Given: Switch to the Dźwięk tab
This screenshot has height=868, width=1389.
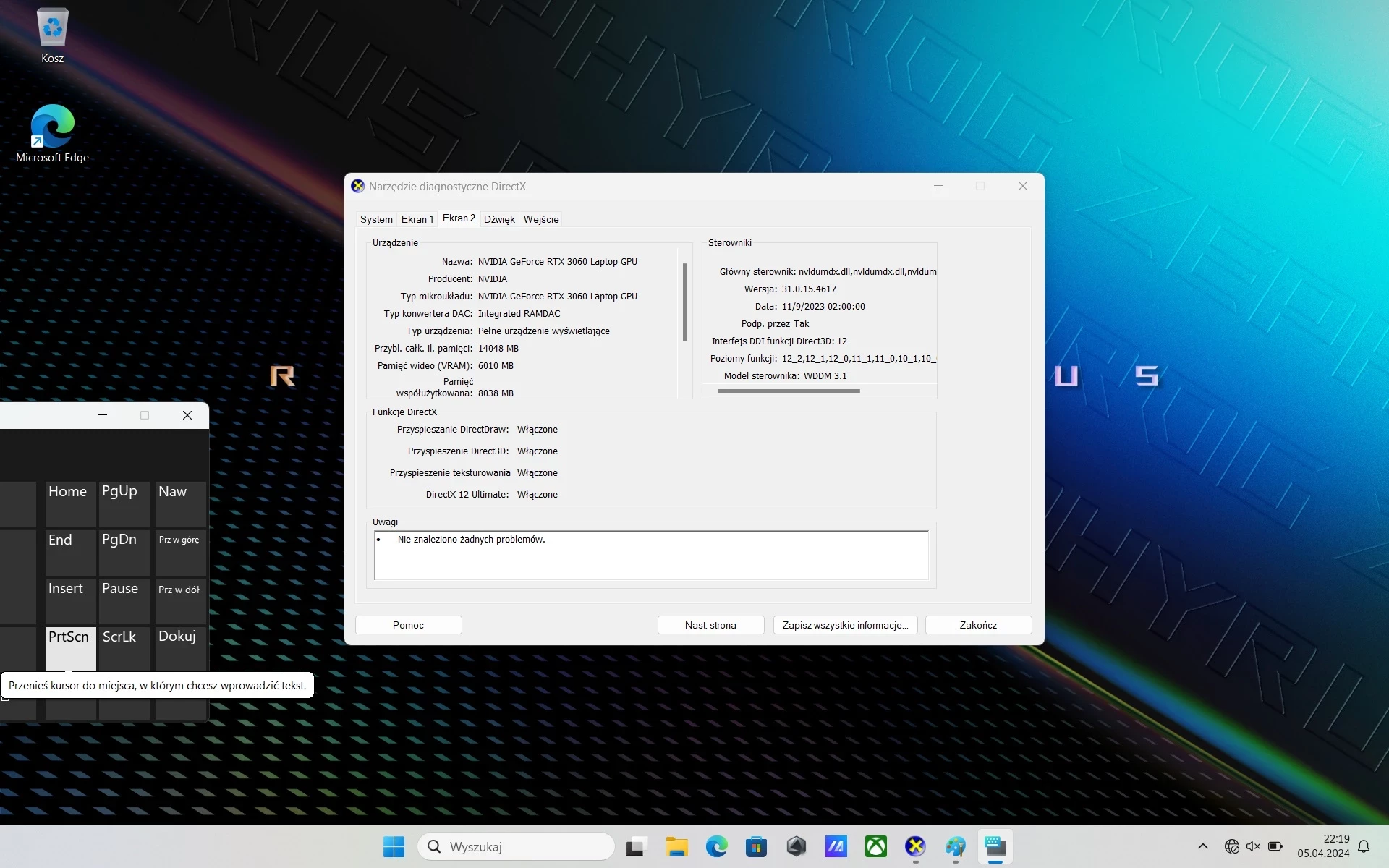Looking at the screenshot, I should 499,219.
